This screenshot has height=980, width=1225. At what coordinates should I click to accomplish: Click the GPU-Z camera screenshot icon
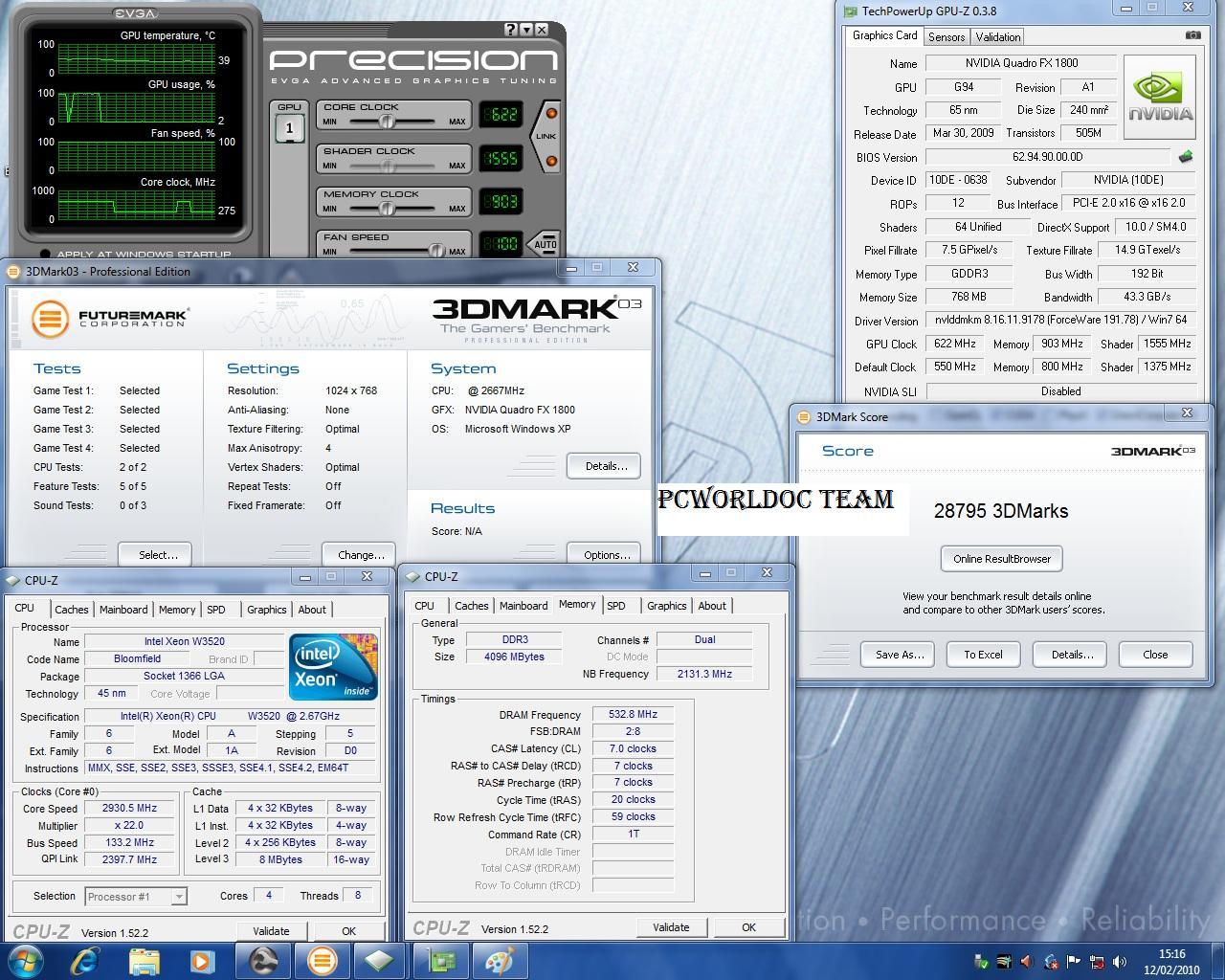[x=1192, y=35]
